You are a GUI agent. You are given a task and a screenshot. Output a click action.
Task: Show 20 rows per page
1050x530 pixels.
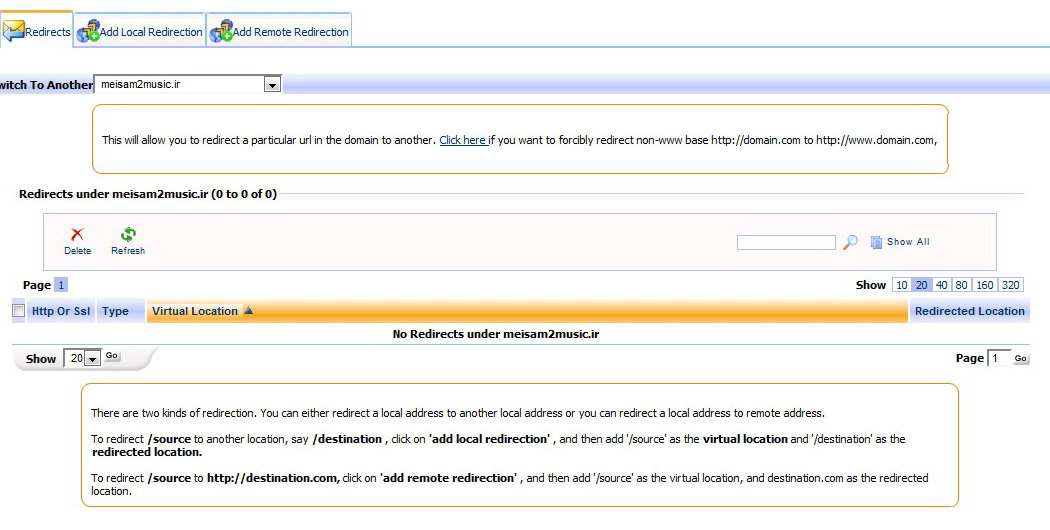tap(921, 285)
